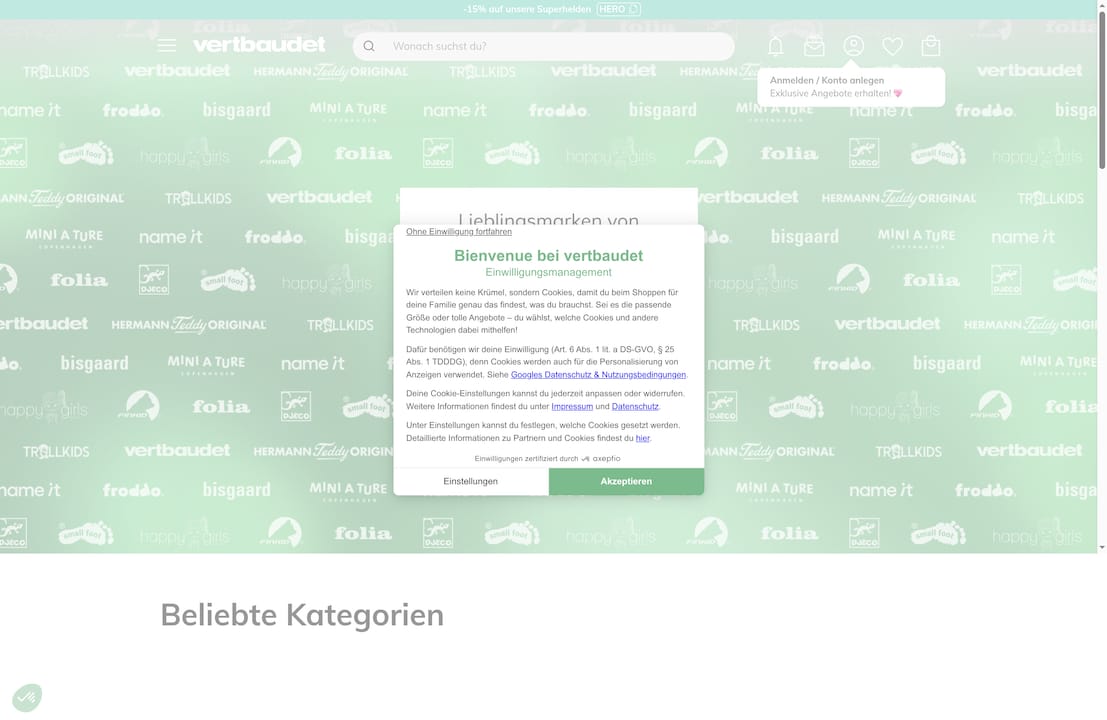Image resolution: width=1107 pixels, height=720 pixels.
Task: Click 'Ohne Einwilligung fortfahren' link
Action: pyautogui.click(x=459, y=232)
